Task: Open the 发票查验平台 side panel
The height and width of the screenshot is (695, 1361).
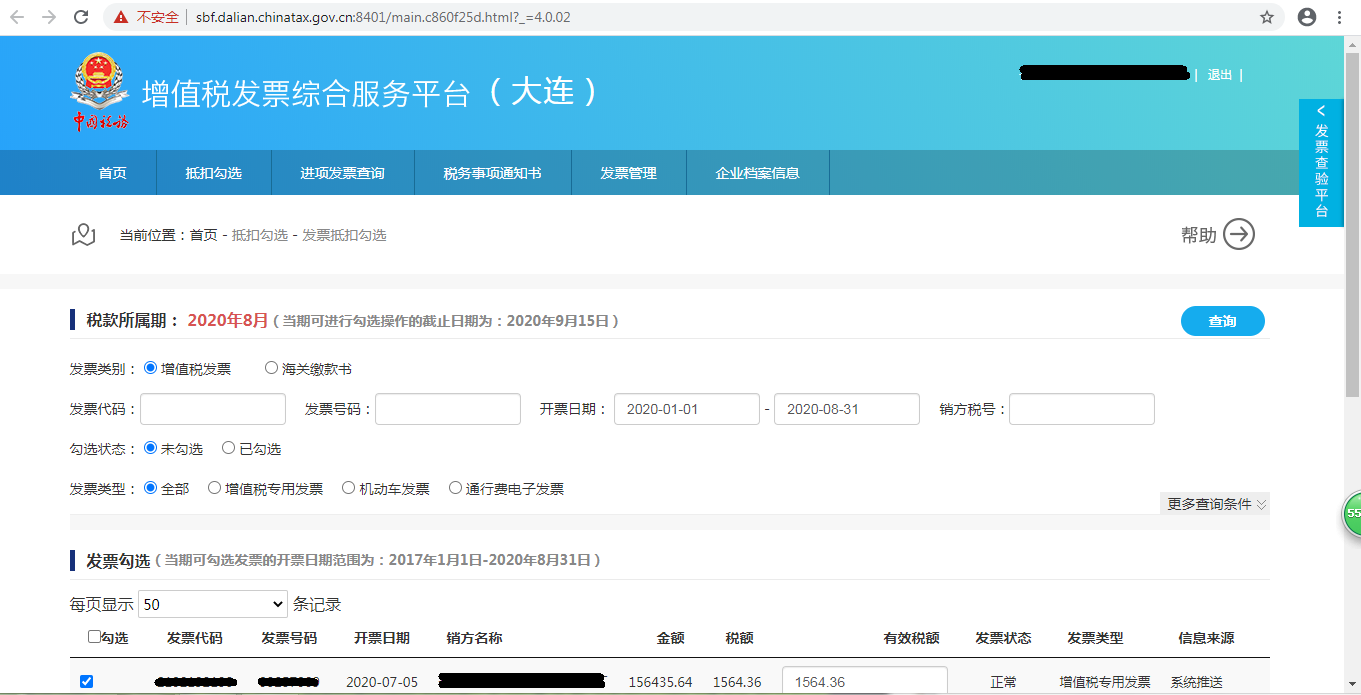Action: [1321, 150]
